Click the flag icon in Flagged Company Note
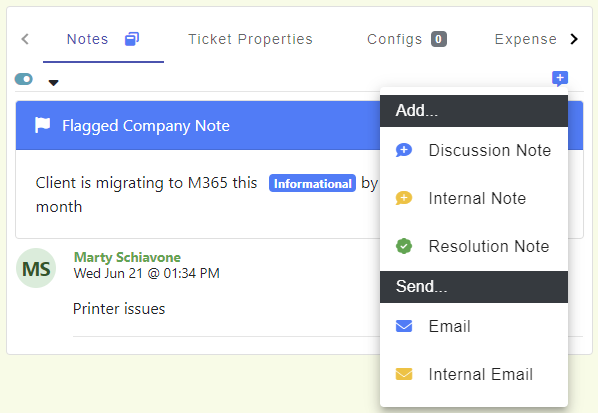 pyautogui.click(x=42, y=125)
